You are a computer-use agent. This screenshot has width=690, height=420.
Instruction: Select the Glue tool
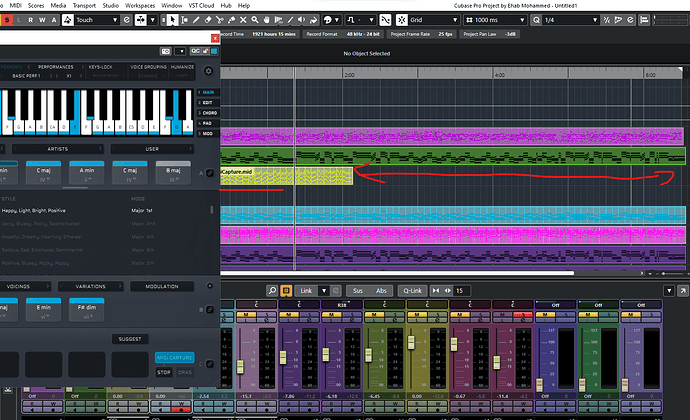231,20
